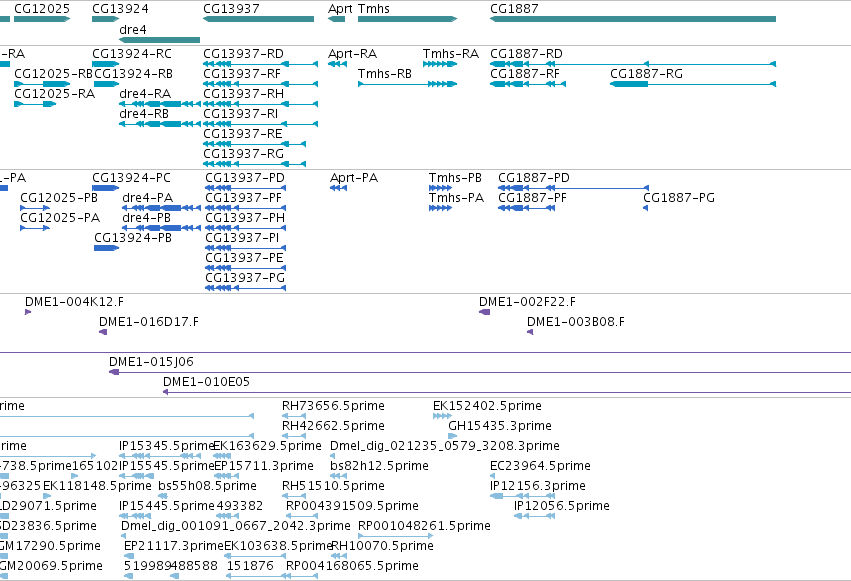Select the CG13924 gene feature
851x581 pixels.
[105, 19]
